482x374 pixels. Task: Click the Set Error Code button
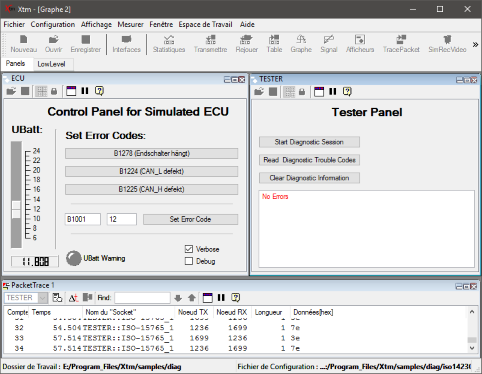point(190,219)
